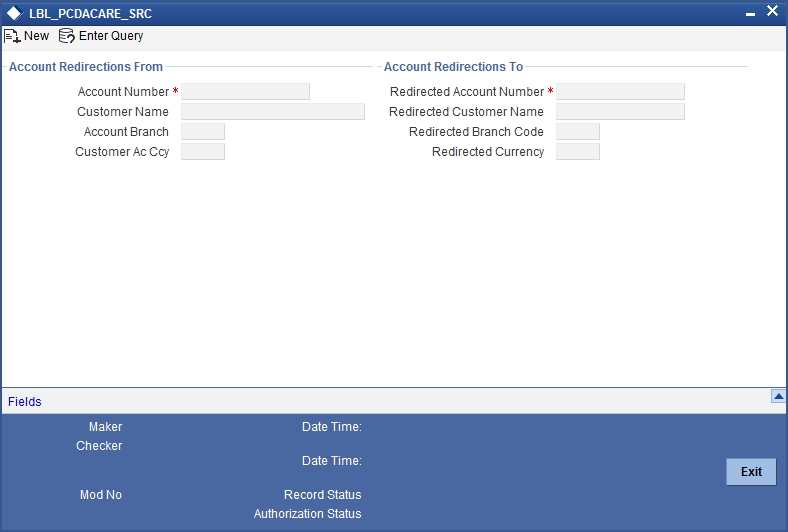Click the Date Time label next to Maker
This screenshot has height=532, width=788.
[x=332, y=427]
